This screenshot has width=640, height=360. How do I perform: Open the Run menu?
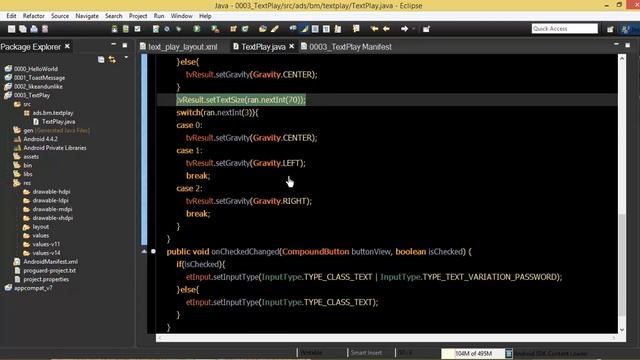[159, 16]
